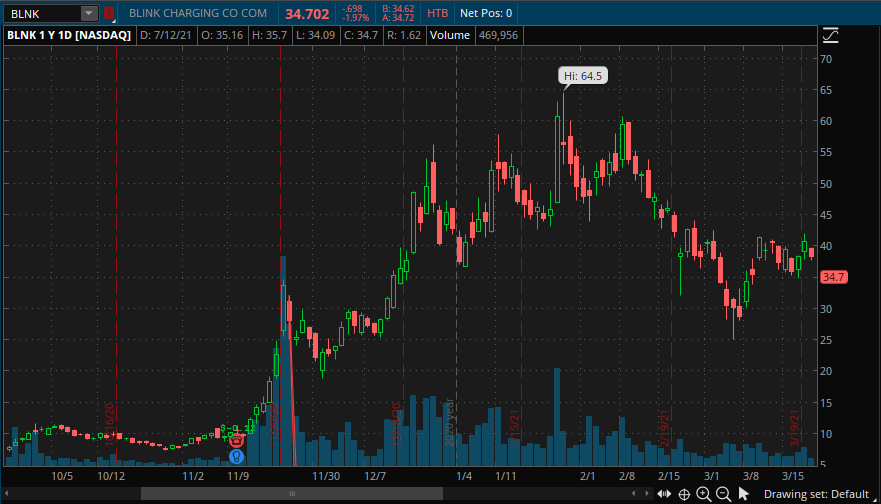Click the 3/15 date on the time axis
The image size is (881, 504).
point(793,476)
